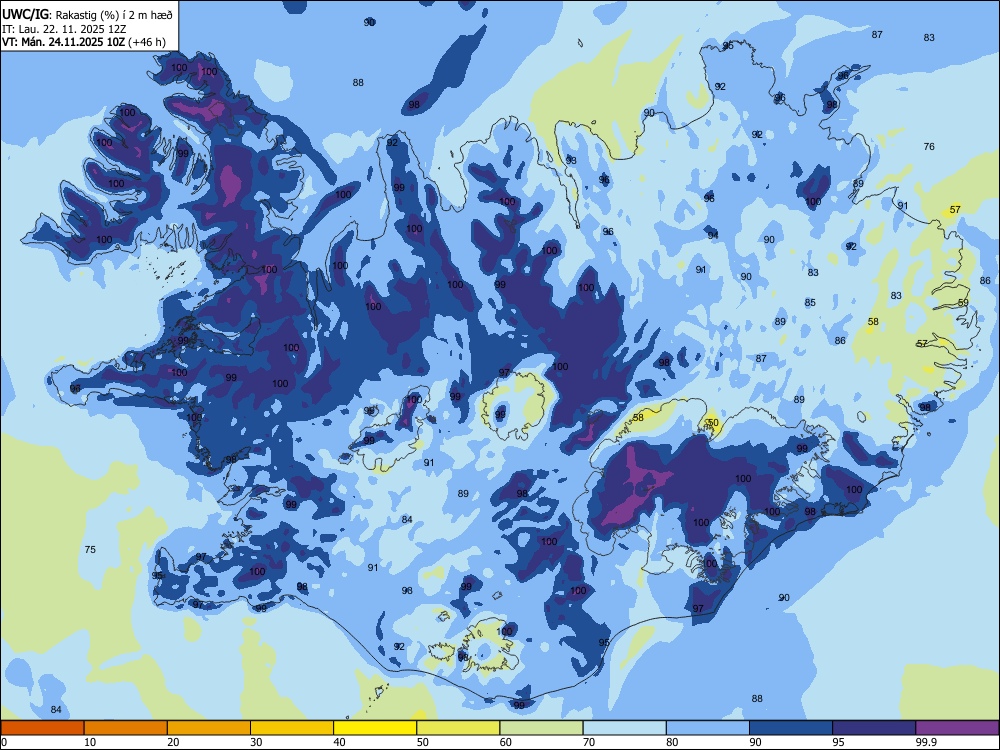Select the '76' humidity value on the map
This screenshot has width=1000, height=750.
tap(929, 146)
